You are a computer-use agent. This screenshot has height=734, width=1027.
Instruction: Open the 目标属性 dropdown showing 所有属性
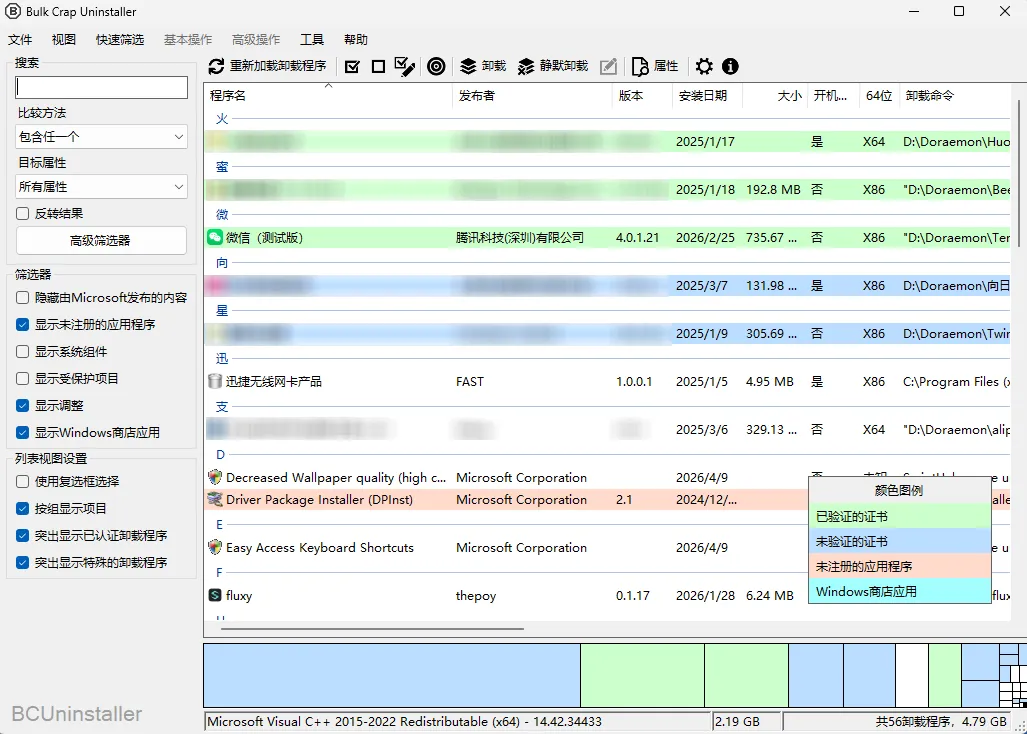(101, 187)
